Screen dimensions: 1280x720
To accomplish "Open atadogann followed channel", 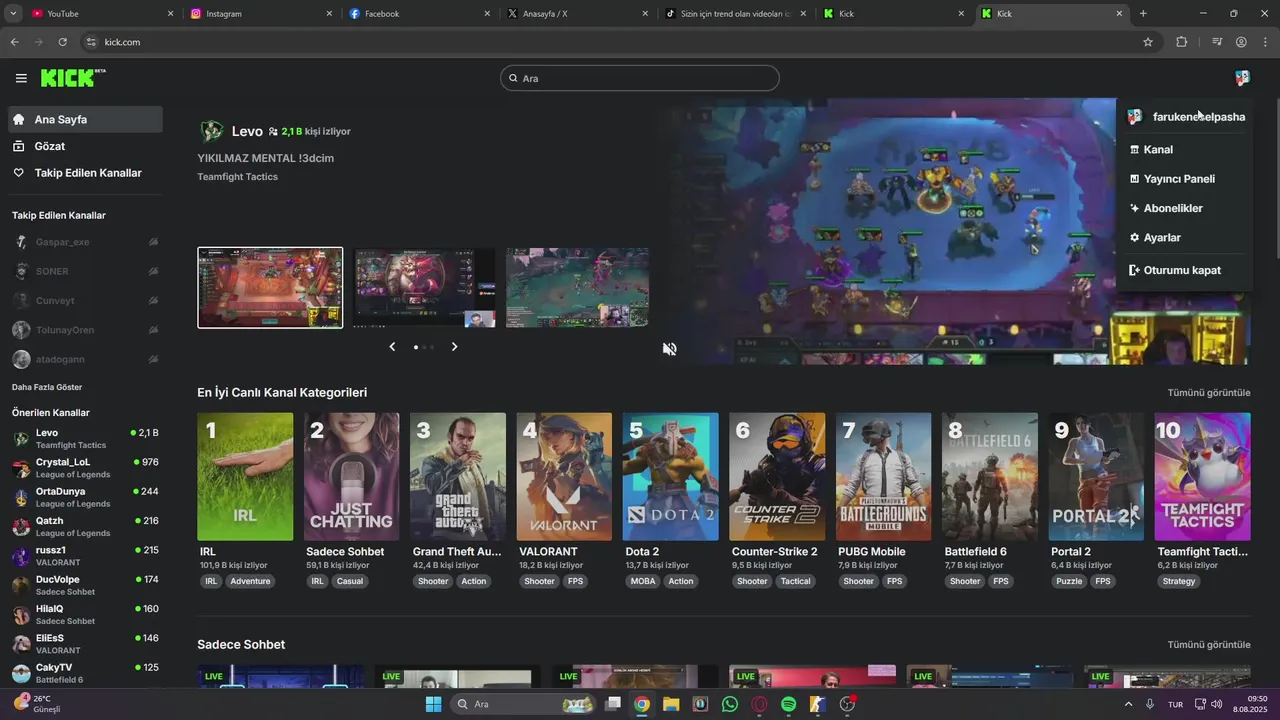I will coord(85,359).
